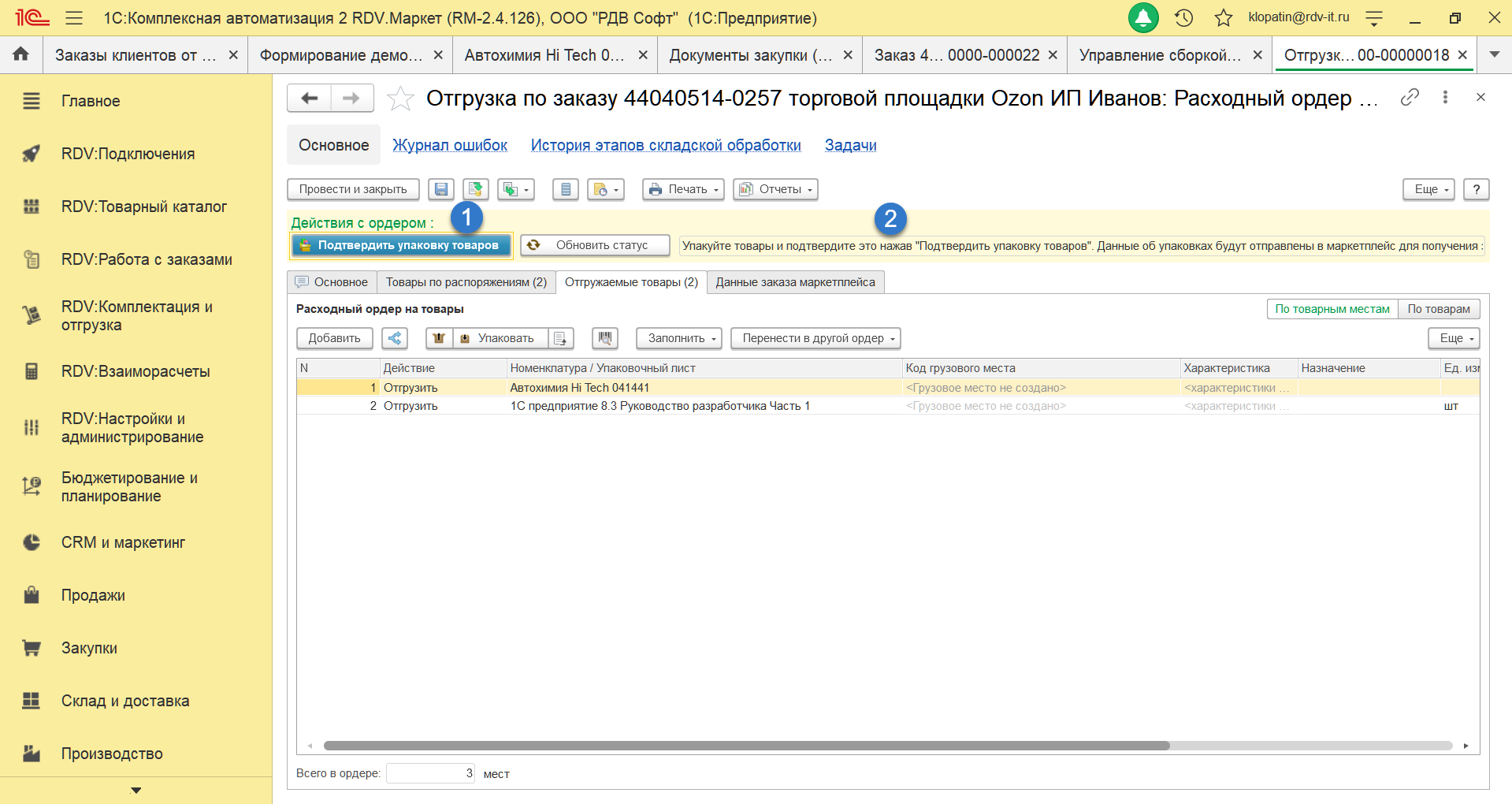Click the Всего в ордере field

pyautogui.click(x=430, y=773)
